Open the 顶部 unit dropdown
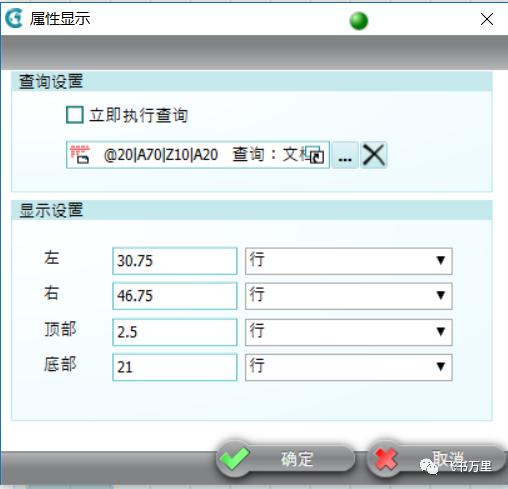Viewport: 508px width, 489px height. [349, 332]
